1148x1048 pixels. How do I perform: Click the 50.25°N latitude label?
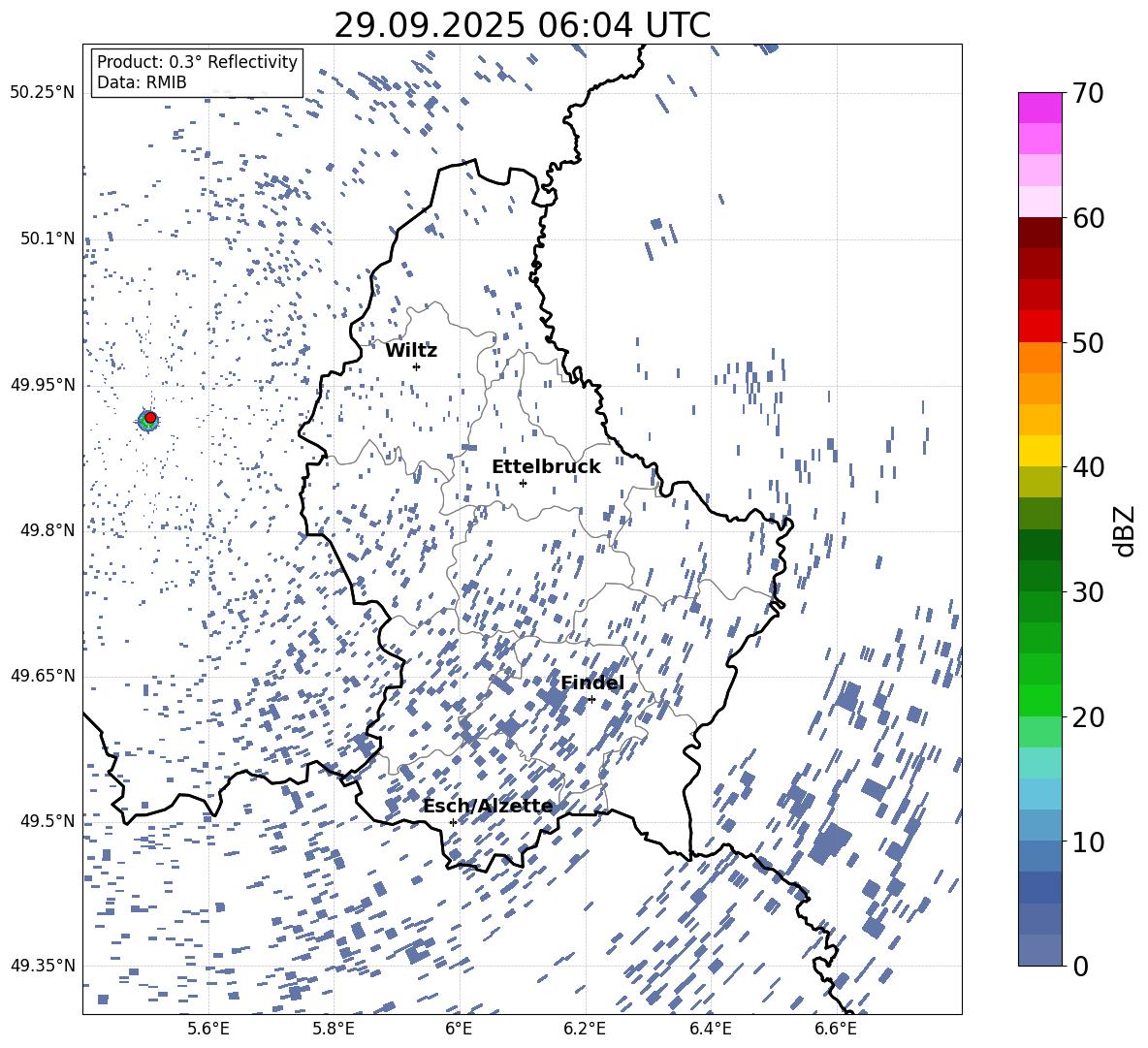[x=43, y=93]
